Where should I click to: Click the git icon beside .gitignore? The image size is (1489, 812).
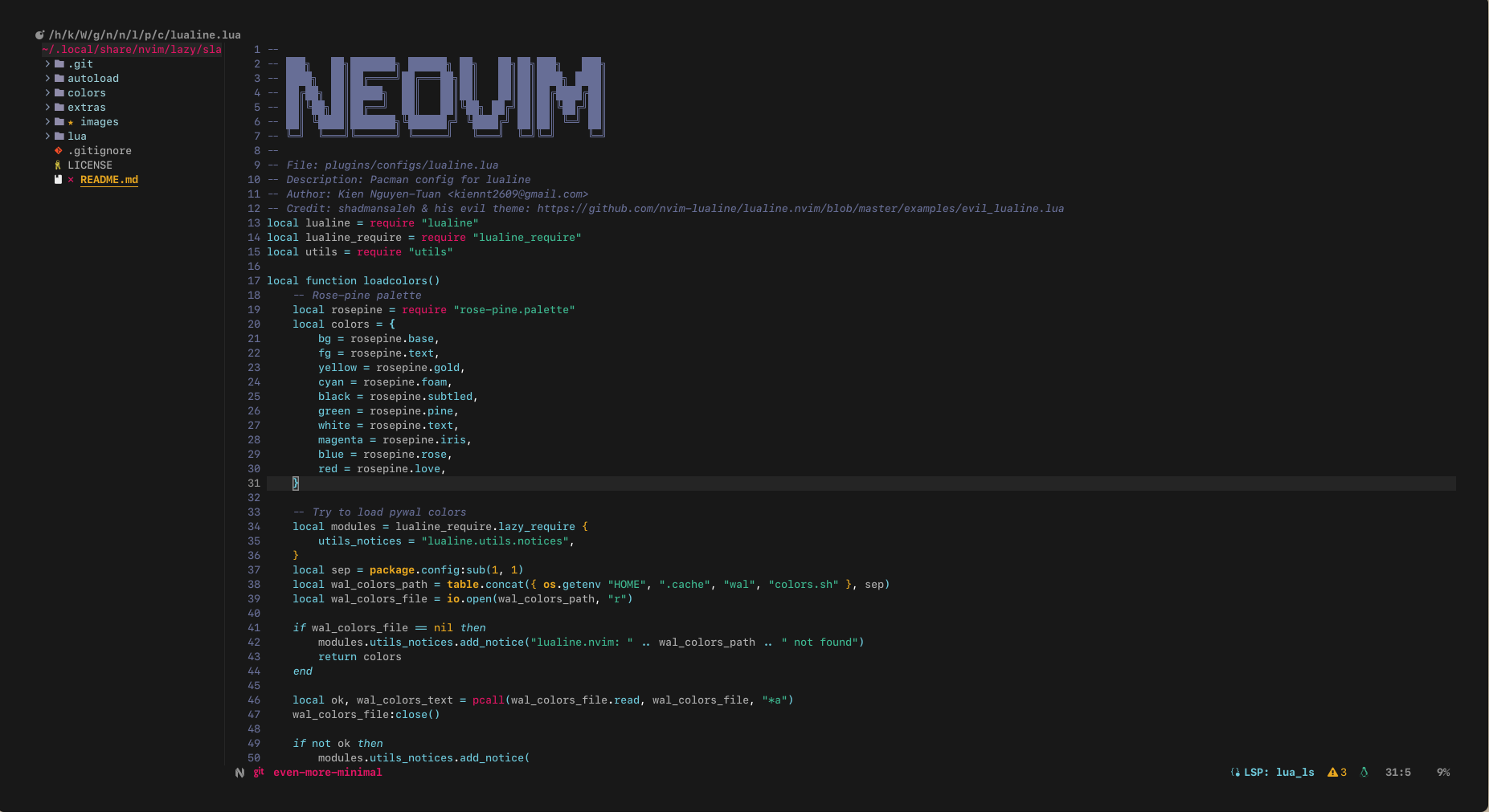click(x=58, y=150)
